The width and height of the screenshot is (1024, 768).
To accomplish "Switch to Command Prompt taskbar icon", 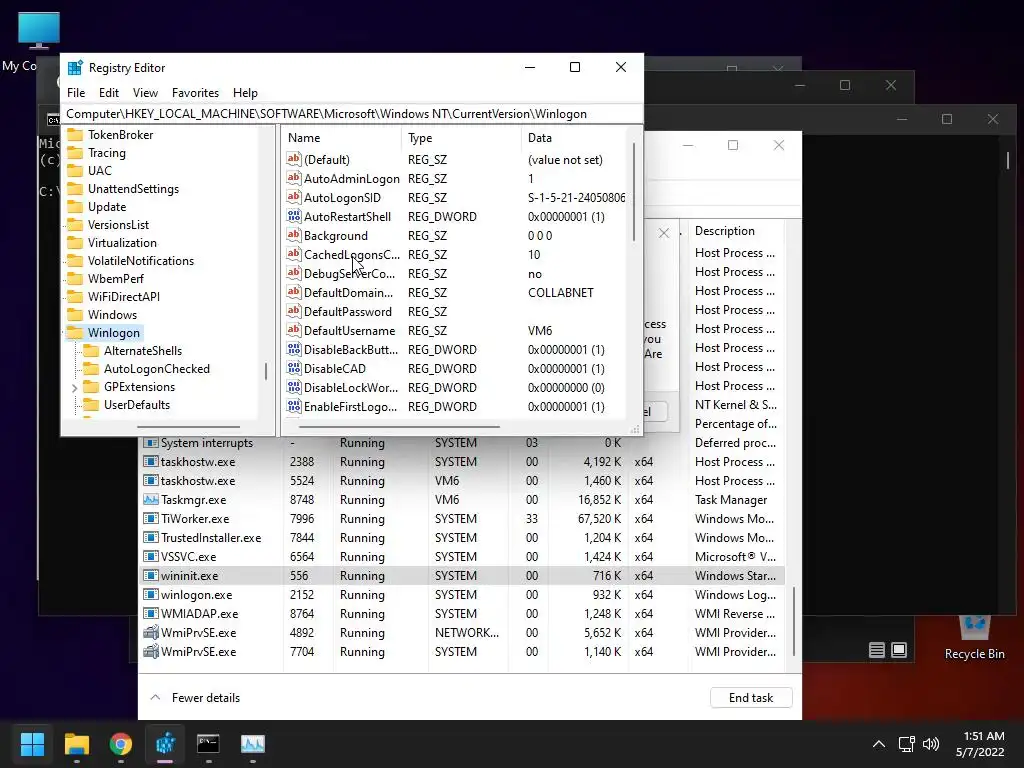I will click(x=208, y=744).
